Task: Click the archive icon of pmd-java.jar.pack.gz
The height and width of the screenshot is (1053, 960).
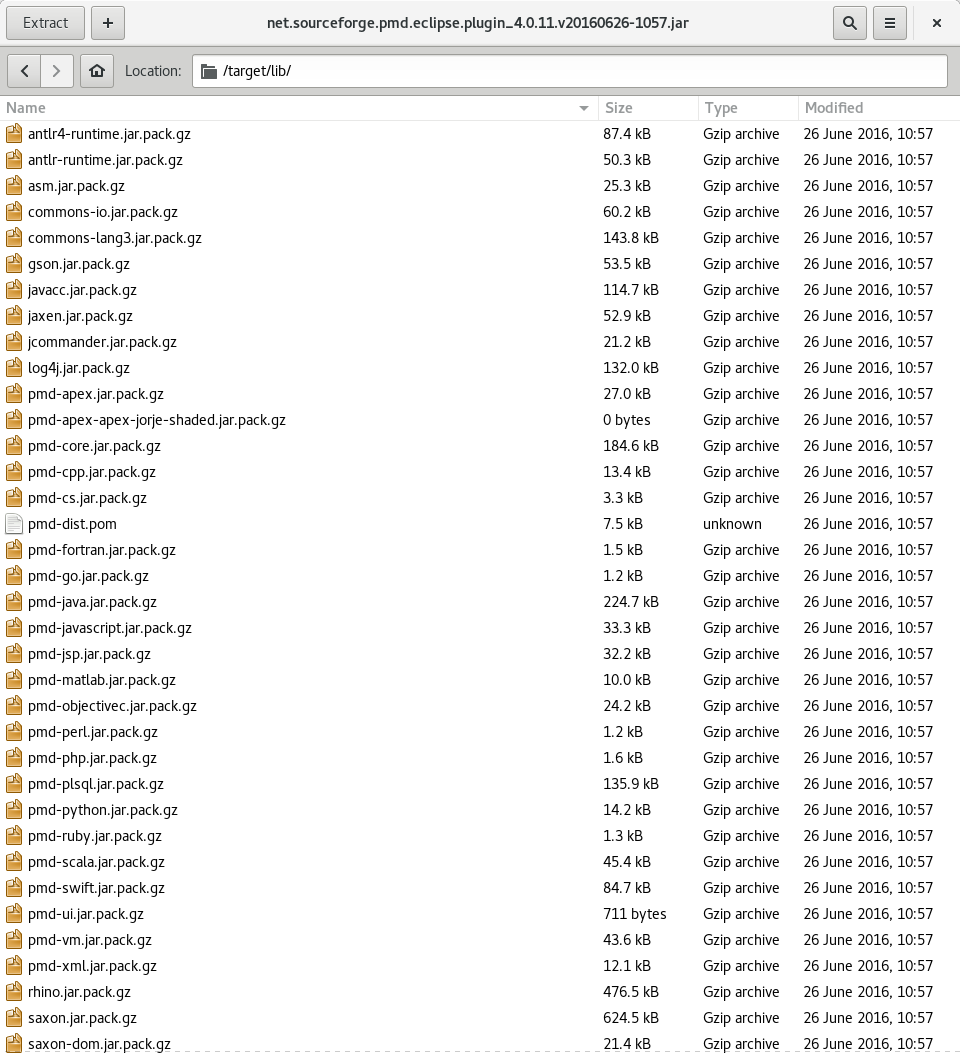Action: pos(13,602)
